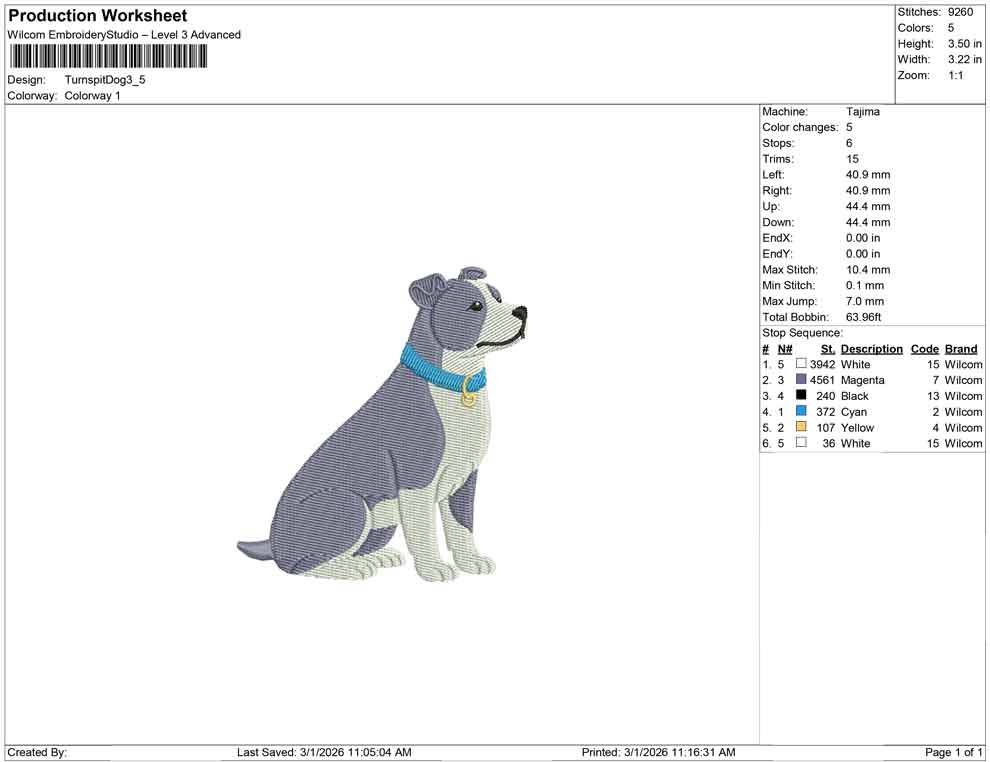Viewport: 990px width, 762px height.
Task: Click the Right value '40.9 mm'
Action: click(x=868, y=191)
